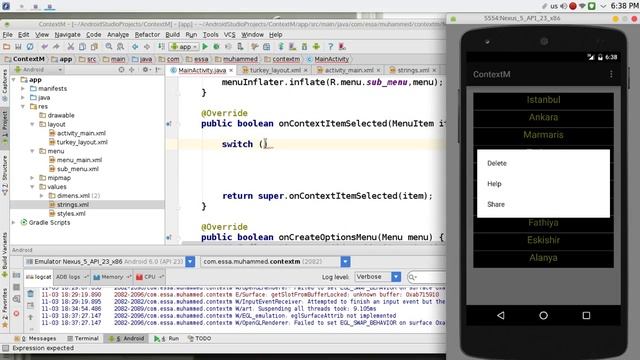
Task: Click the Copy icon in toolbar
Action: 82,47
